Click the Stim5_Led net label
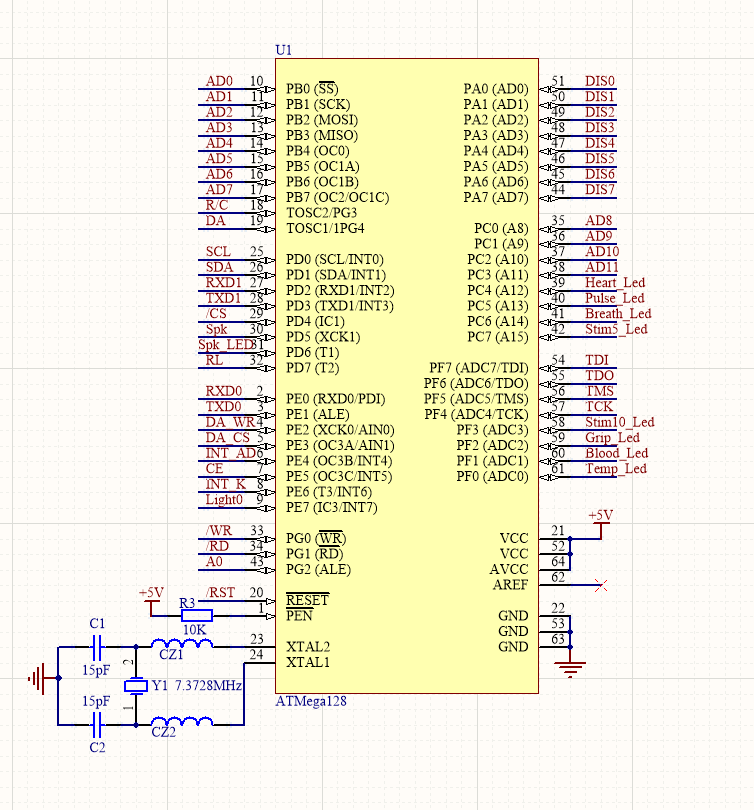754x810 pixels. tap(616, 330)
